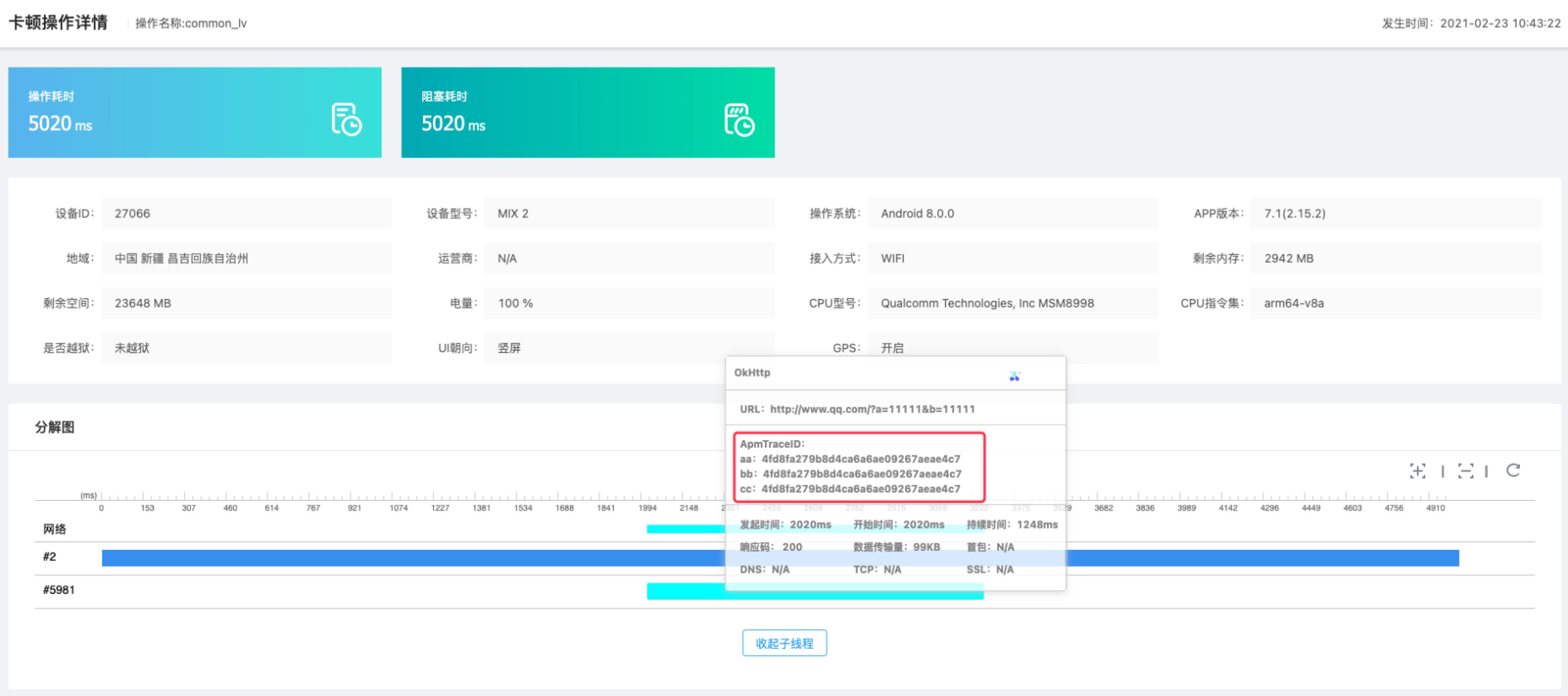Viewport: 1568px width, 696px height.
Task: Click the 响应码: 200 text
Action: point(770,547)
